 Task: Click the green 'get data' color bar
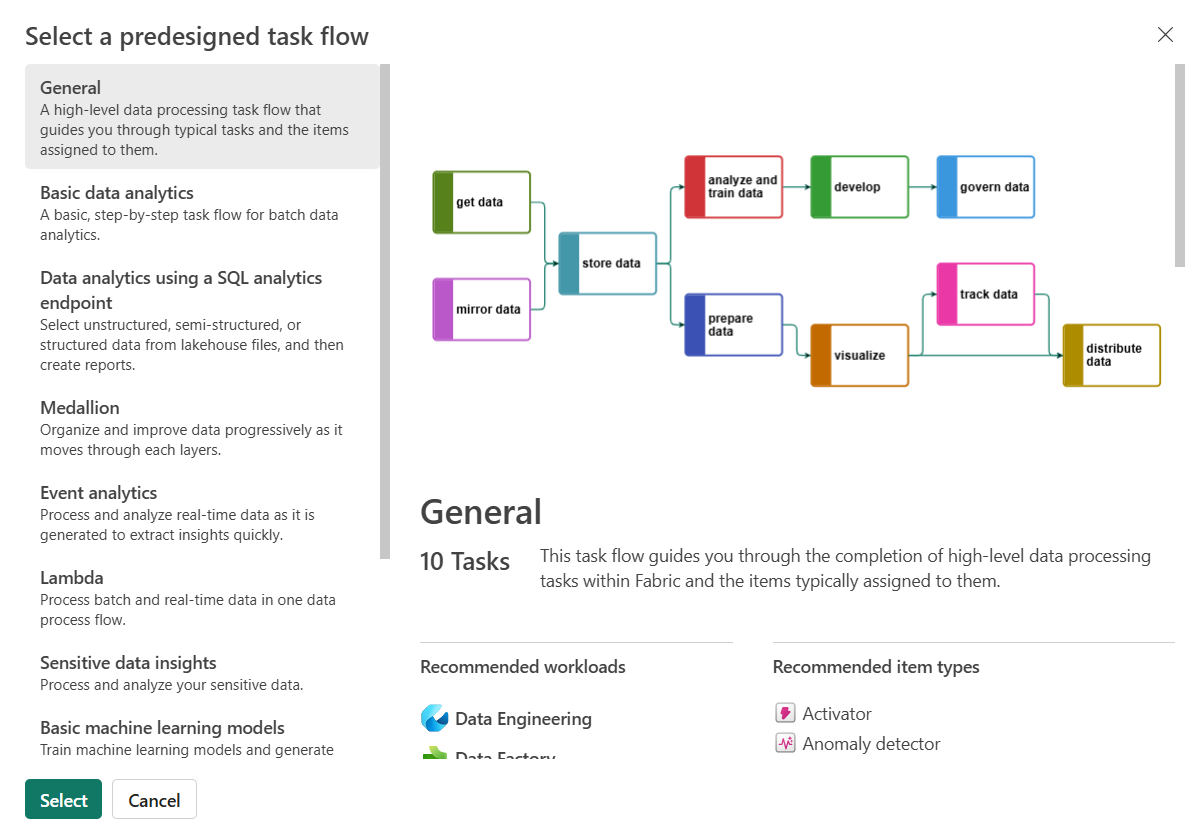(x=443, y=202)
